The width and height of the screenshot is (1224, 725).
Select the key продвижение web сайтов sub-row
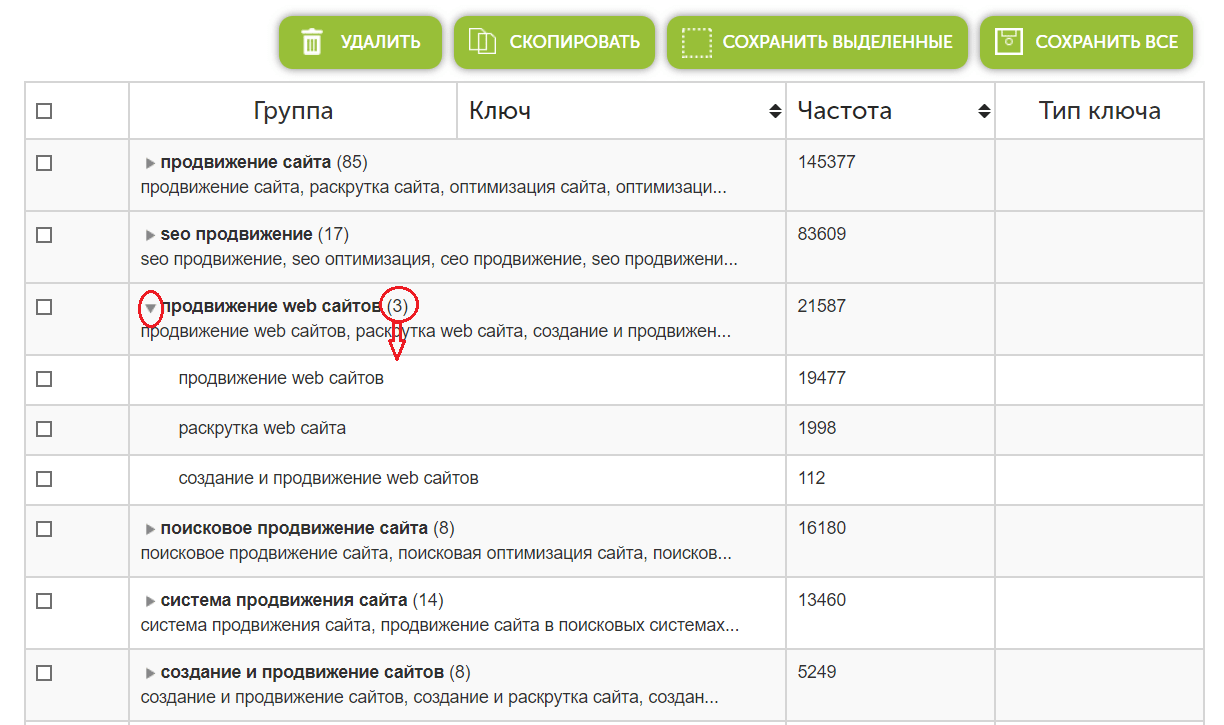pyautogui.click(x=281, y=379)
